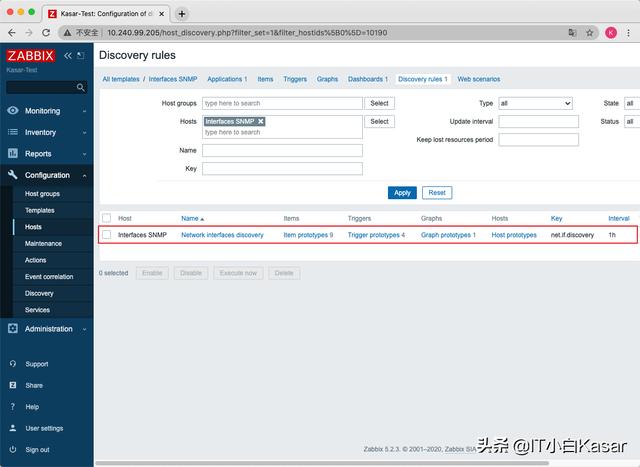Collapse the sidebar with double-arrow icon
Viewport: 640px width, 467px height.
68,56
